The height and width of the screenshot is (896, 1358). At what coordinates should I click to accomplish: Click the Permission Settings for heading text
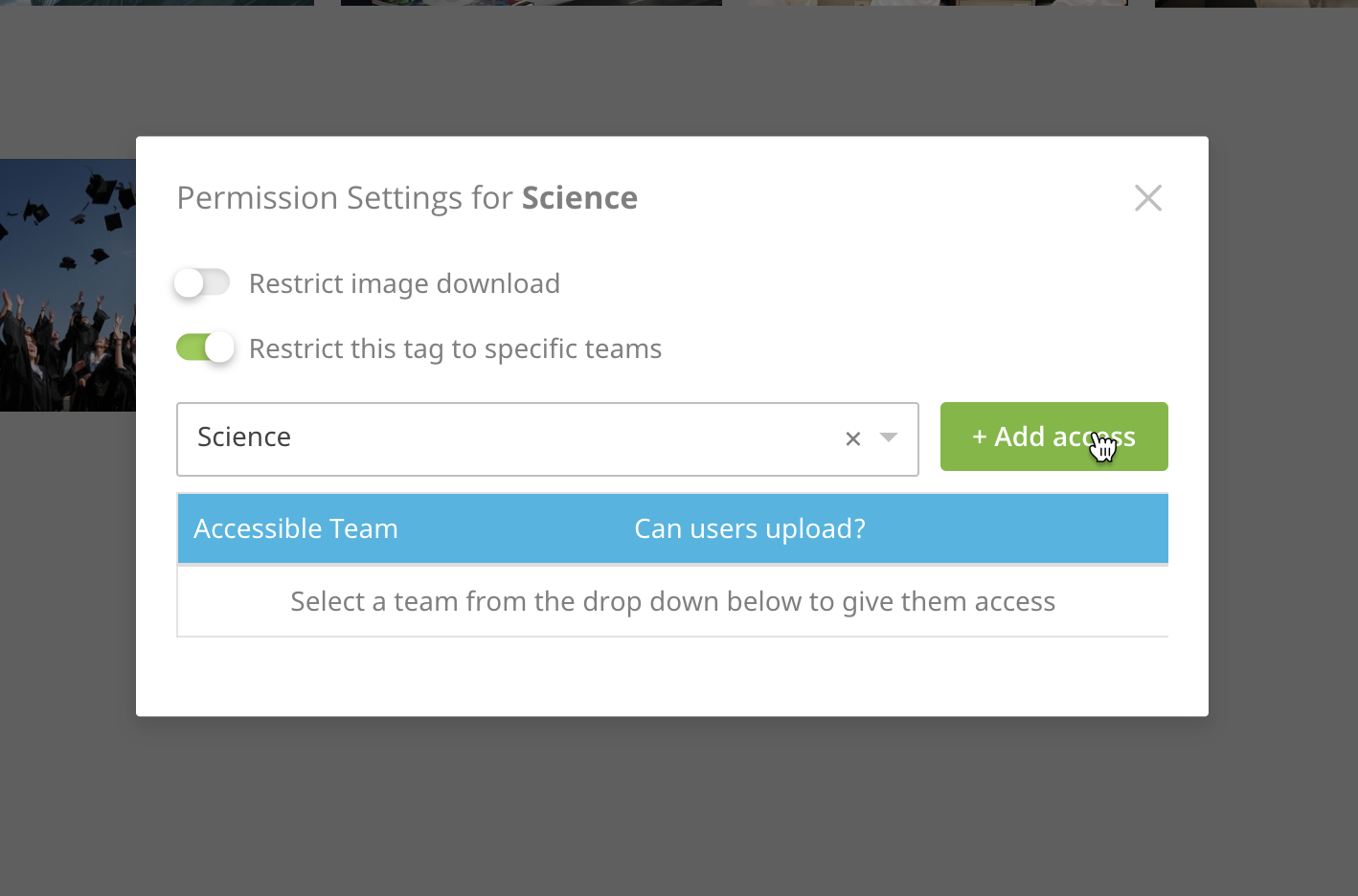click(346, 198)
